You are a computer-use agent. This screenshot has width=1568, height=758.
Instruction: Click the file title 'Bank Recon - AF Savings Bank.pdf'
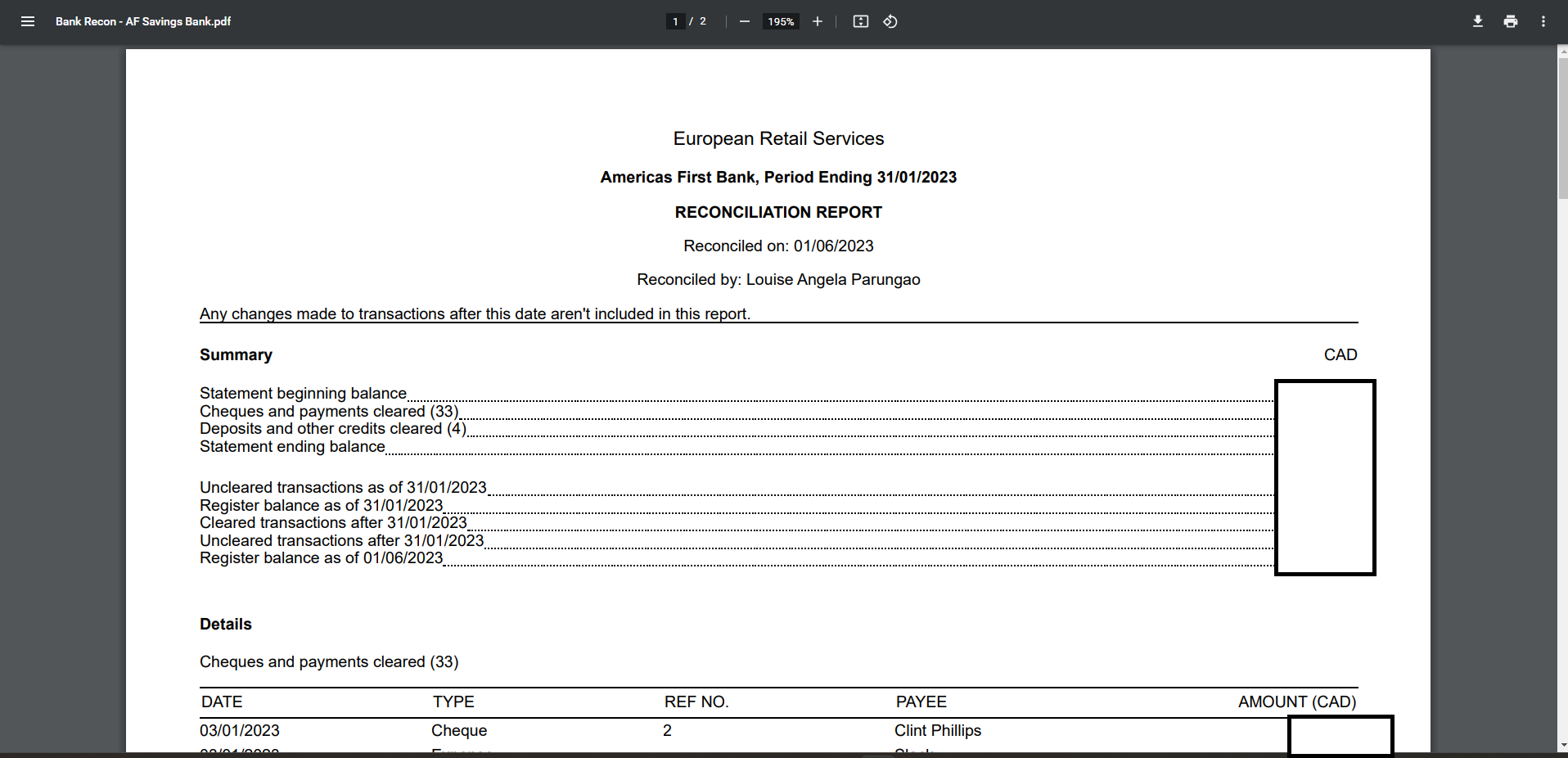[x=143, y=21]
